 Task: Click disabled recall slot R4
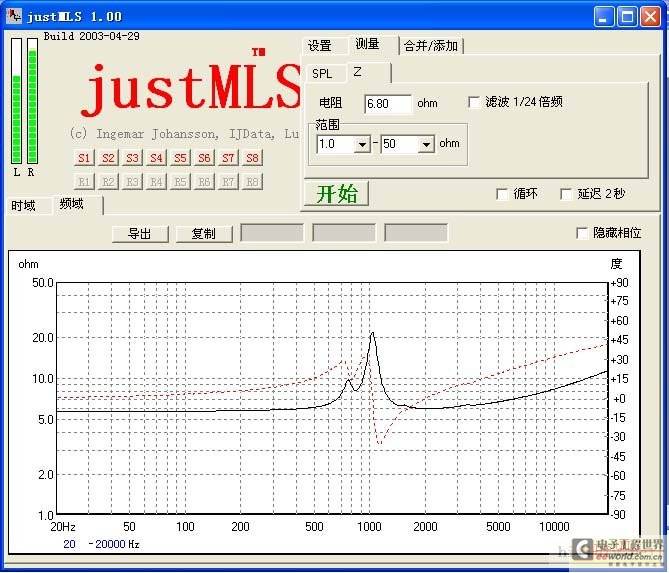(156, 182)
